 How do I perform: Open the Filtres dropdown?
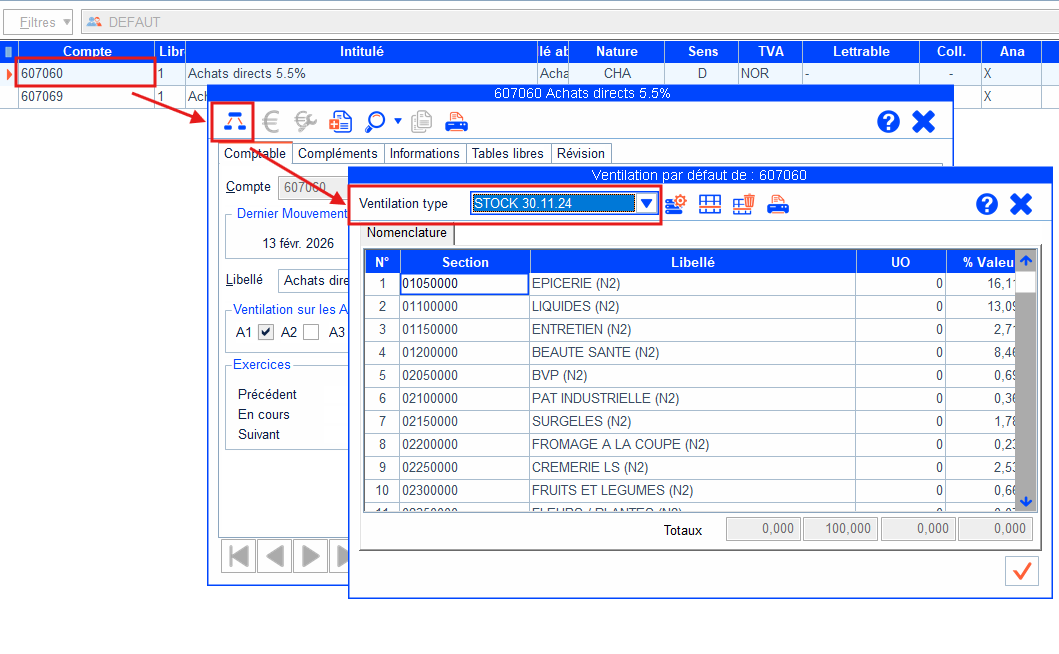pos(40,22)
